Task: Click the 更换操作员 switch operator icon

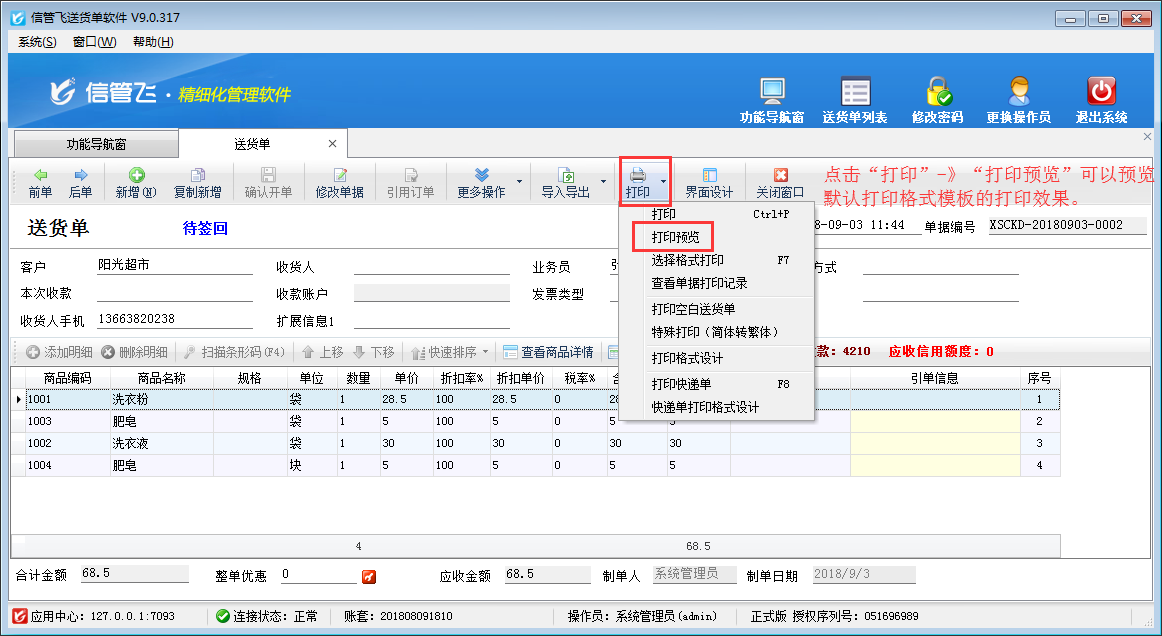Action: click(x=1021, y=95)
